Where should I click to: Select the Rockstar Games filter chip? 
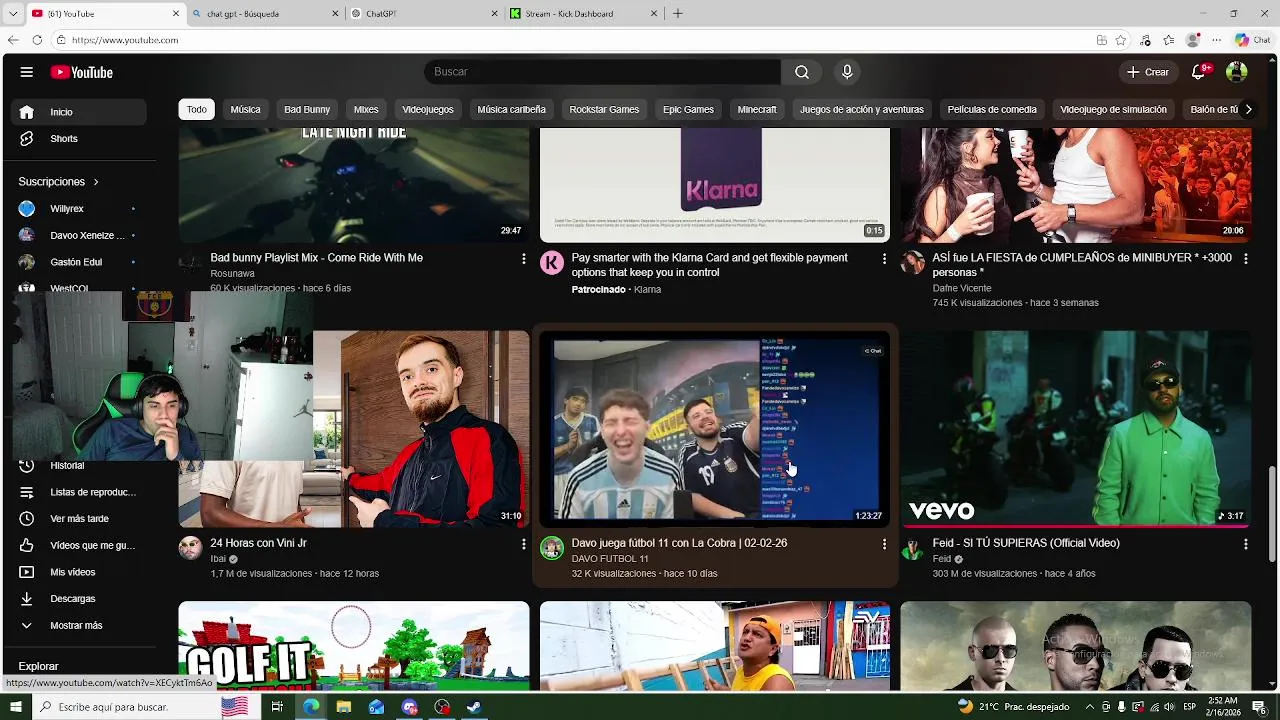click(604, 109)
